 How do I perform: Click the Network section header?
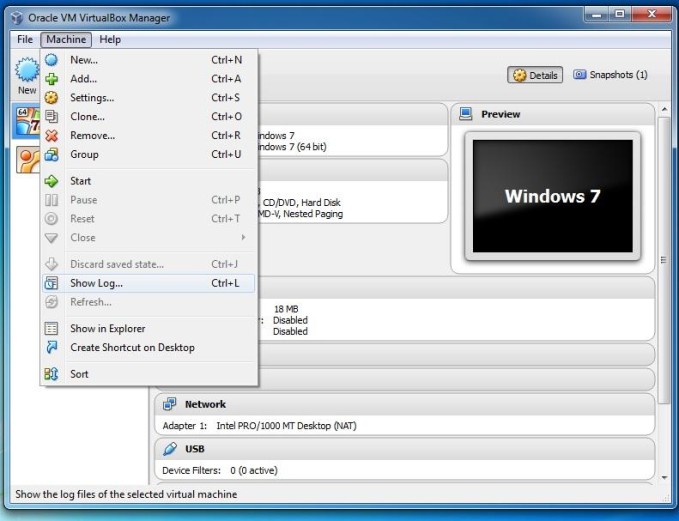404,404
